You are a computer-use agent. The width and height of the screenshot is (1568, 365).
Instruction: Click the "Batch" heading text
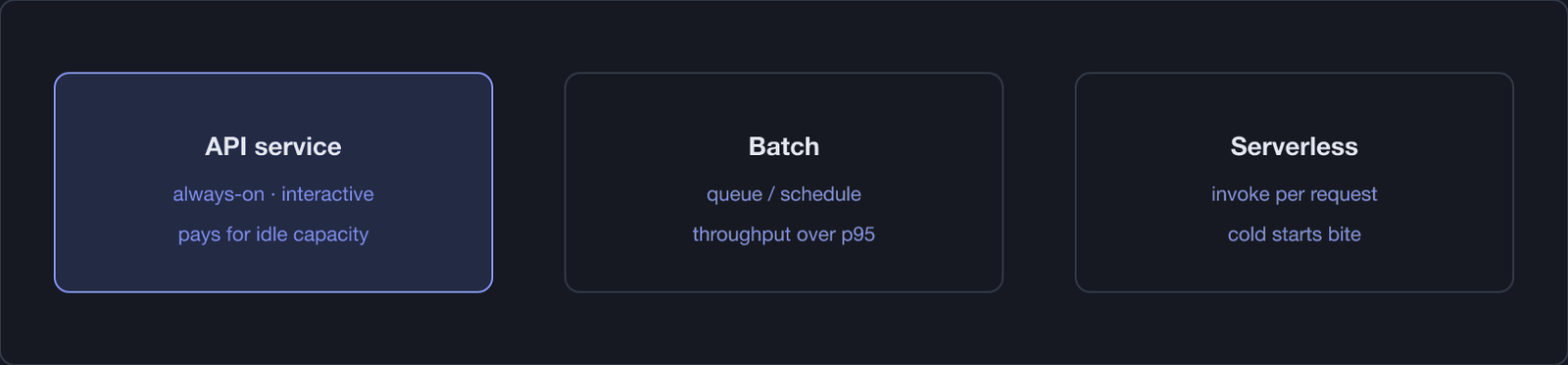[784, 146]
